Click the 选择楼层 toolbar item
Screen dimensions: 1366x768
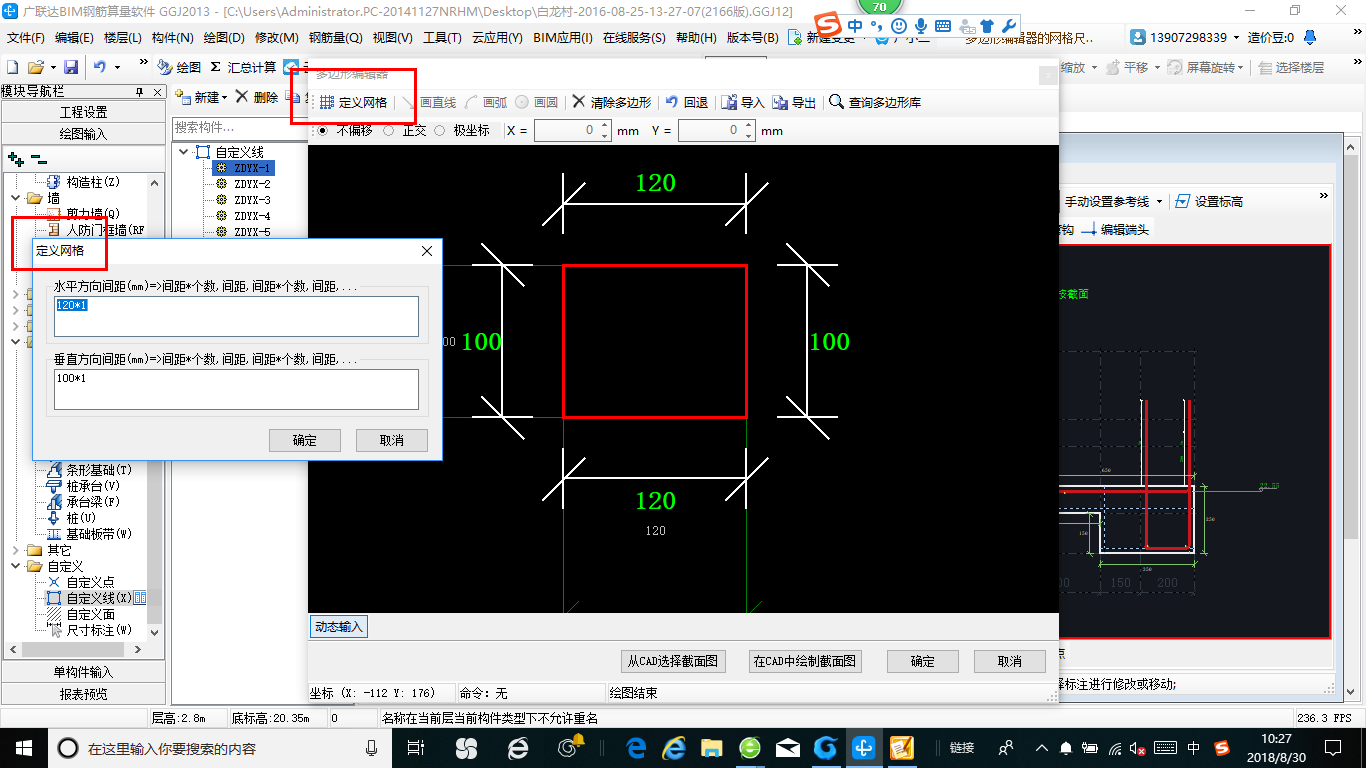[x=1292, y=67]
